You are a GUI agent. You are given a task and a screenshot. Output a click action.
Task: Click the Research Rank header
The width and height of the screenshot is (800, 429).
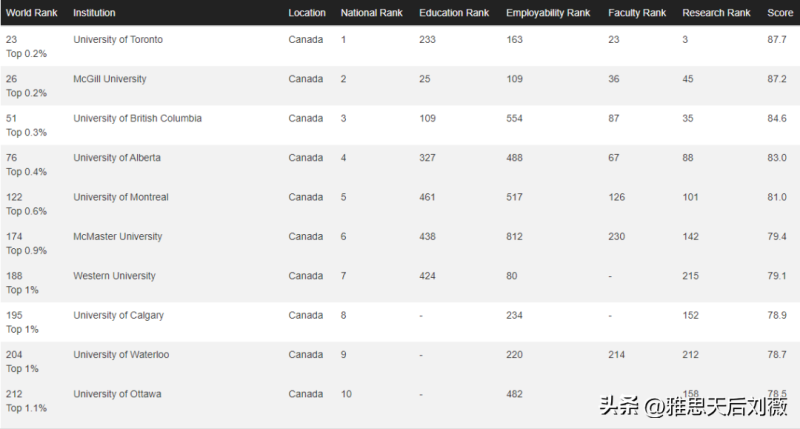[716, 13]
